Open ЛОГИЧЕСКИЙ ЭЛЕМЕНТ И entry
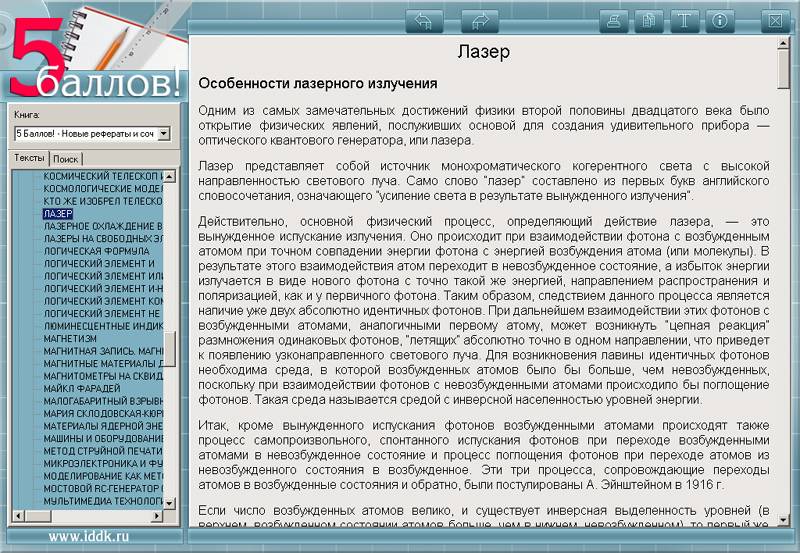Screen dimensions: 800x553 (99, 263)
